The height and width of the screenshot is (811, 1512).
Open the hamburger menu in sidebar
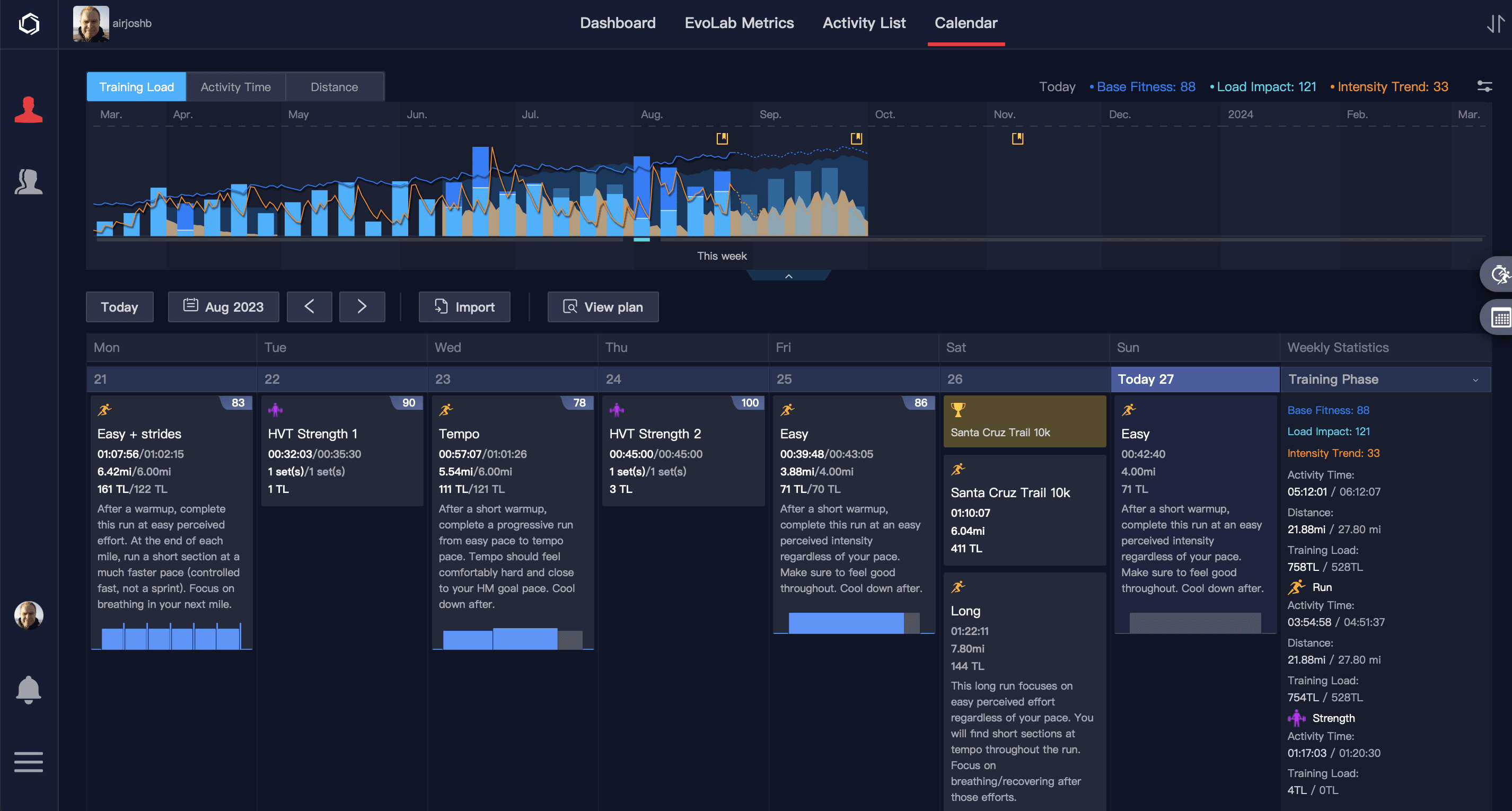(x=28, y=762)
